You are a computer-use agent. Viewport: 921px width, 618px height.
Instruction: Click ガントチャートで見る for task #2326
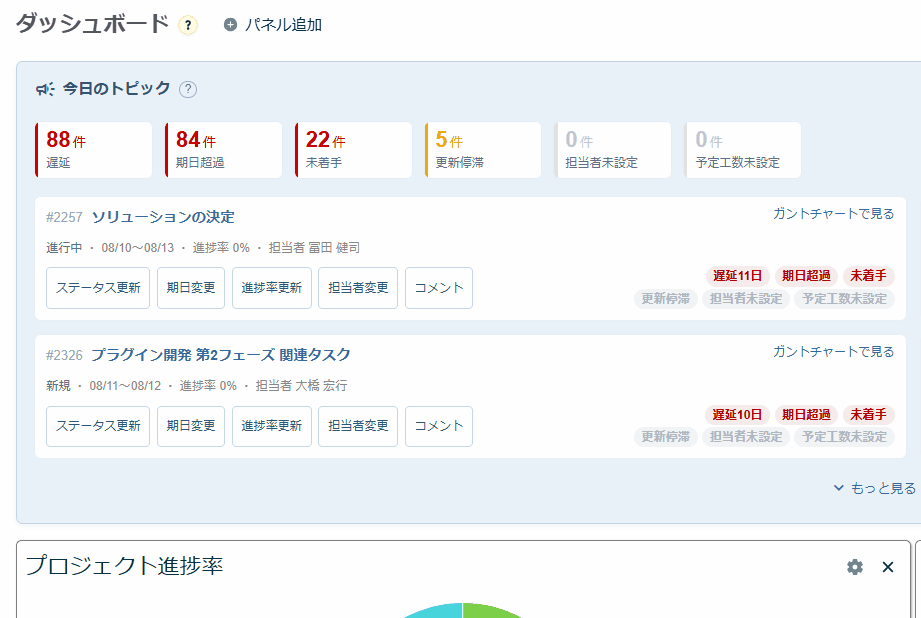coord(833,351)
